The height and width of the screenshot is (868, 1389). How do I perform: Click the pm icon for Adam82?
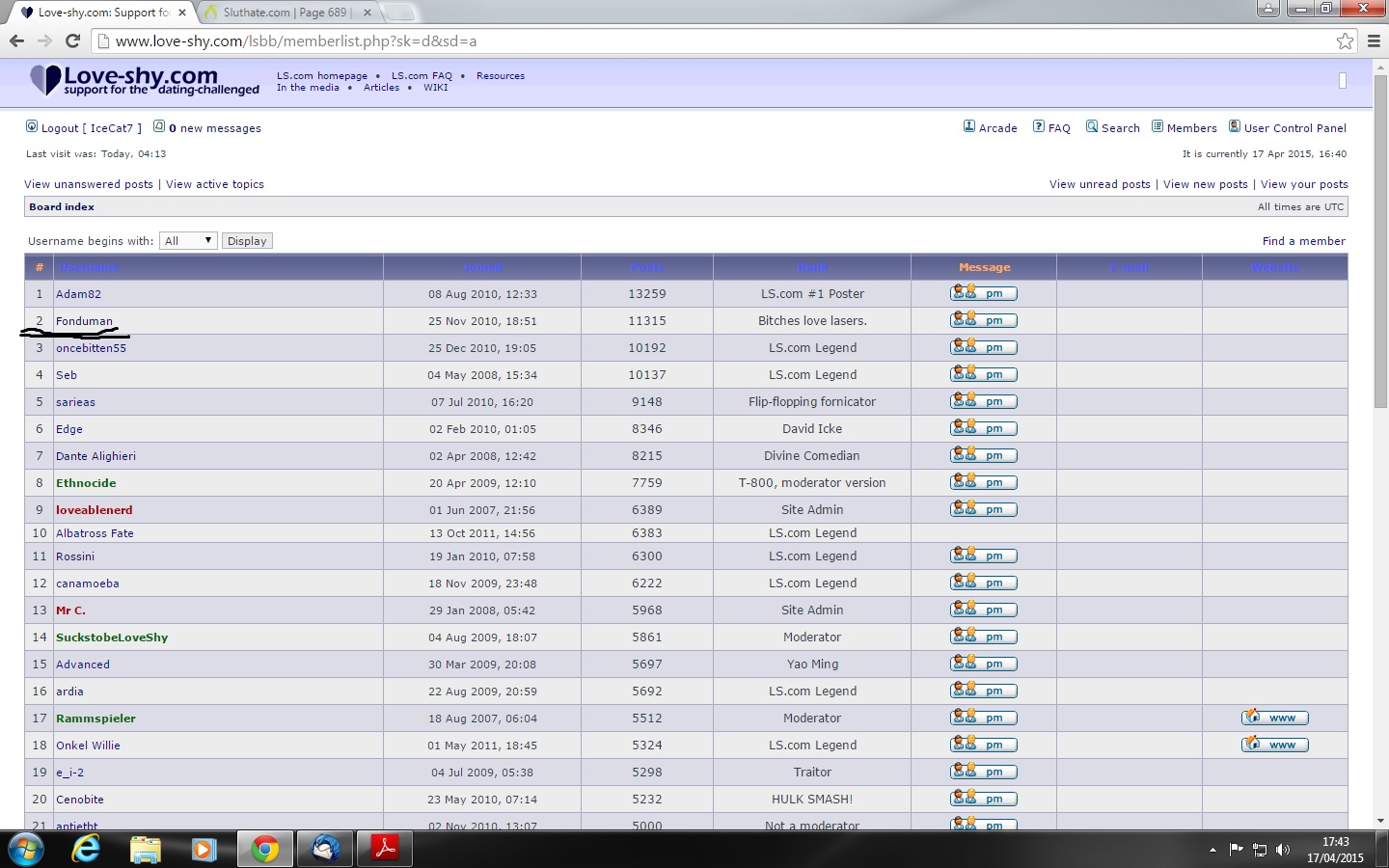pyautogui.click(x=984, y=293)
